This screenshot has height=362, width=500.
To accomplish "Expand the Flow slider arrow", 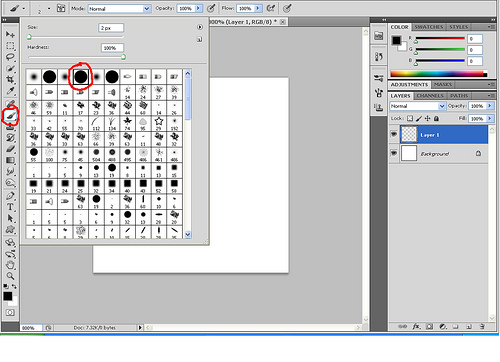I will pyautogui.click(x=258, y=8).
